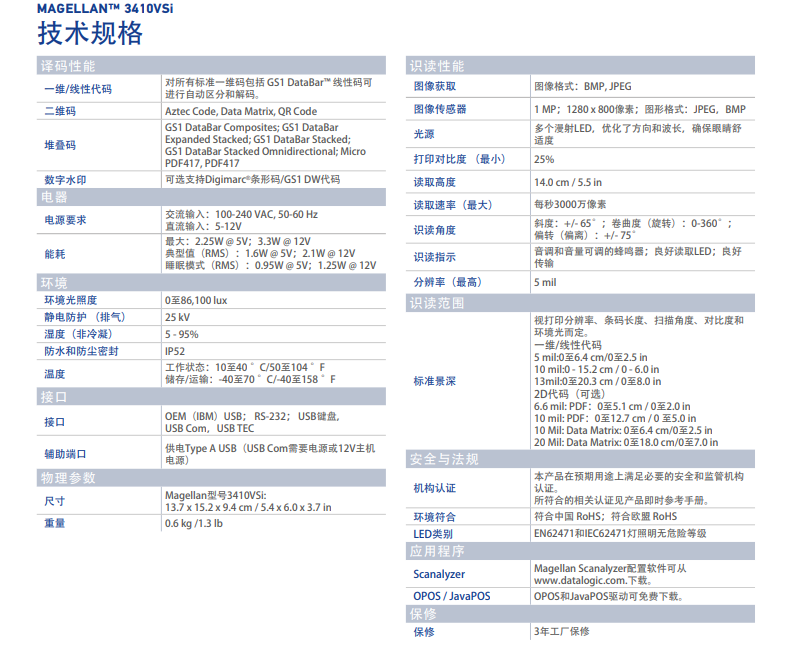Image resolution: width=788 pixels, height=649 pixels.
Task: Select the 识读性能 section header
Action: pyautogui.click(x=437, y=66)
